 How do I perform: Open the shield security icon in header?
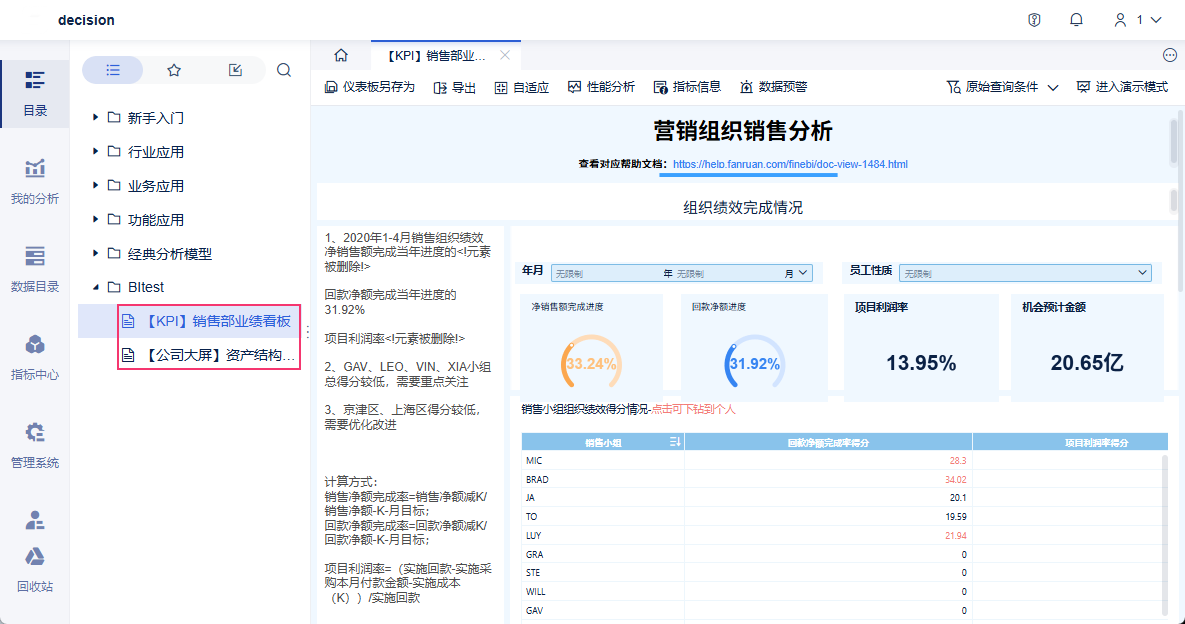[x=1034, y=20]
